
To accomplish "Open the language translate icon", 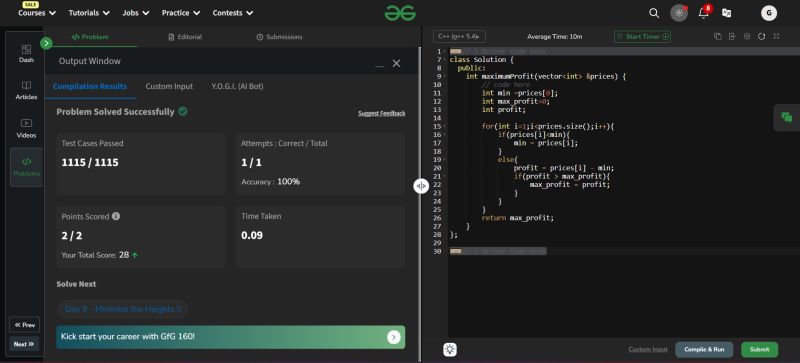I will [727, 13].
